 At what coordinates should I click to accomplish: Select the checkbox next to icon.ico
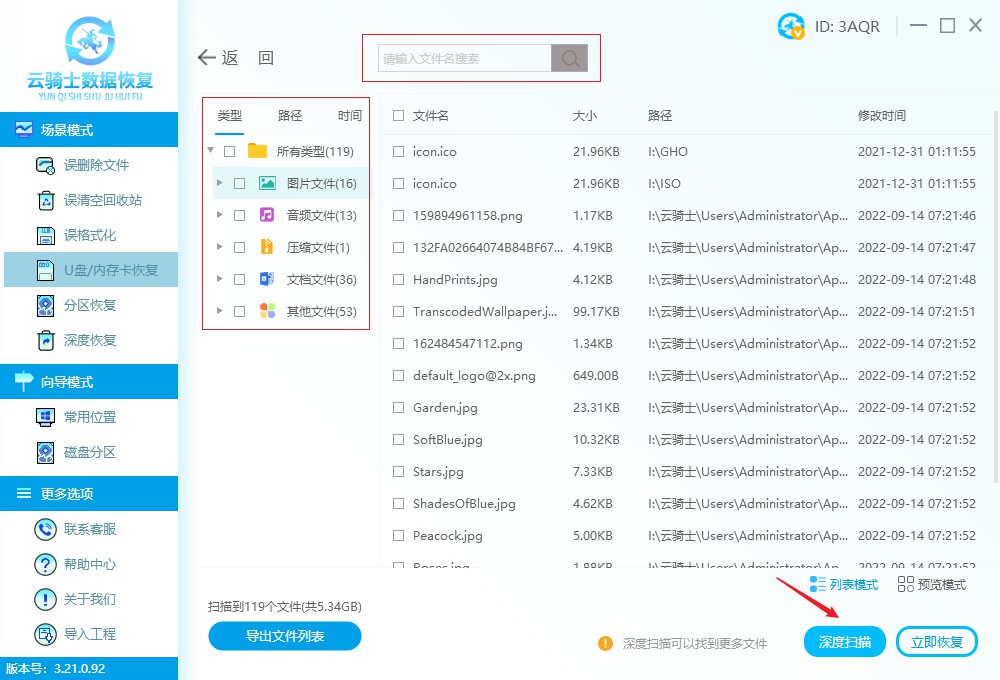coord(397,151)
